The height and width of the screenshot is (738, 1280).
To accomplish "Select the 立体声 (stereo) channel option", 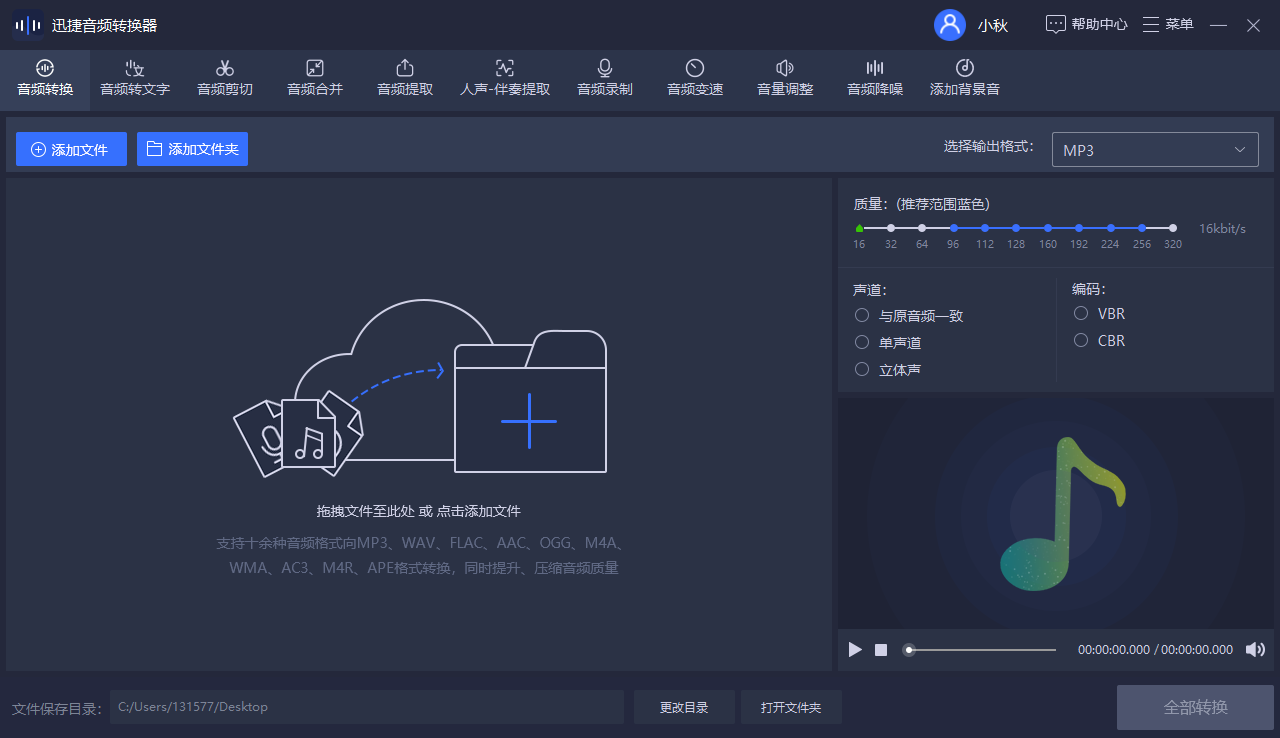I will click(x=861, y=368).
